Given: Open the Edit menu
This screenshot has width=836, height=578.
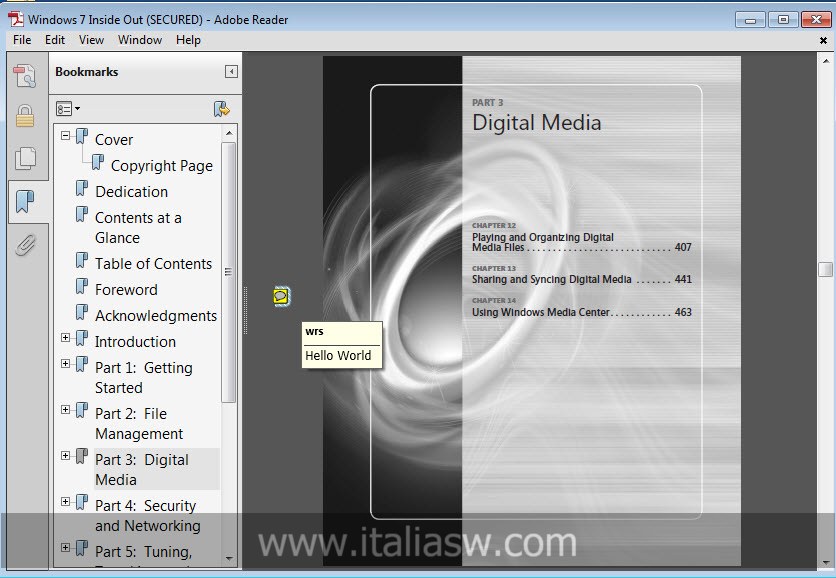Looking at the screenshot, I should (x=55, y=40).
